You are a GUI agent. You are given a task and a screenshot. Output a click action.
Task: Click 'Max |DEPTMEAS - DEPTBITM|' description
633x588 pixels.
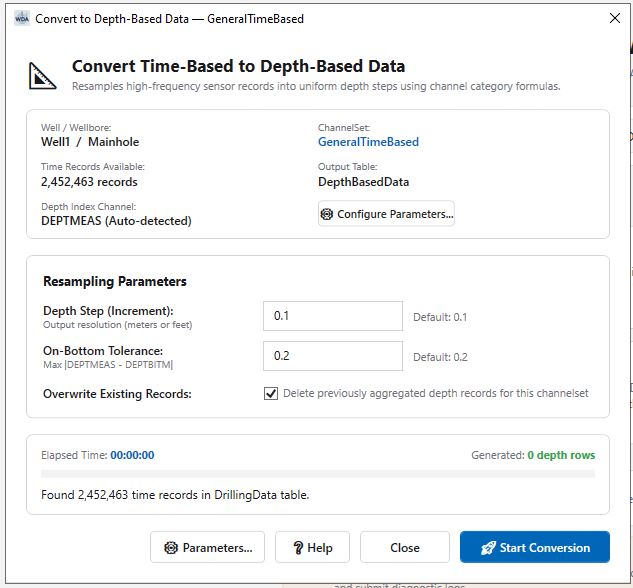click(108, 365)
